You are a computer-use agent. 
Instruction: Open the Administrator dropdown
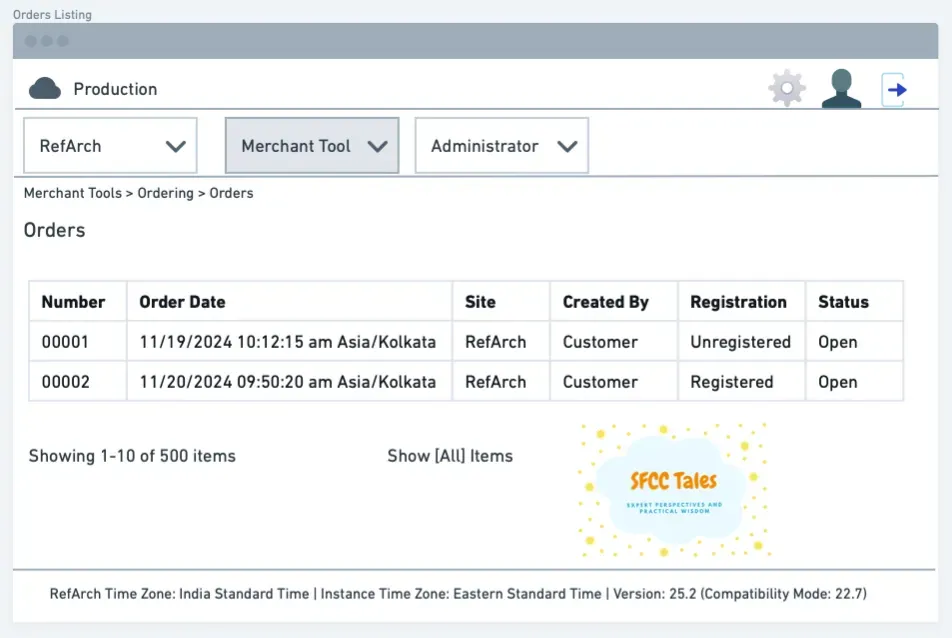(x=501, y=145)
